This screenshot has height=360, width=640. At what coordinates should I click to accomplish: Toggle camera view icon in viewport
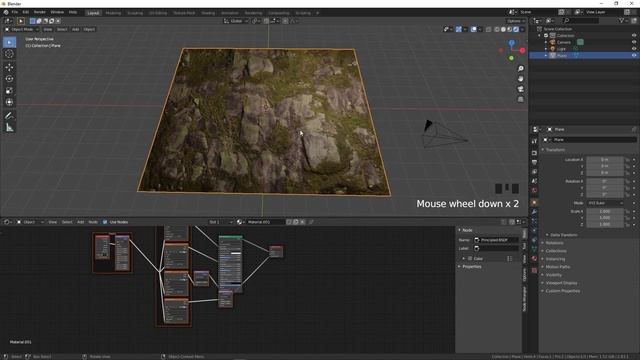point(520,89)
